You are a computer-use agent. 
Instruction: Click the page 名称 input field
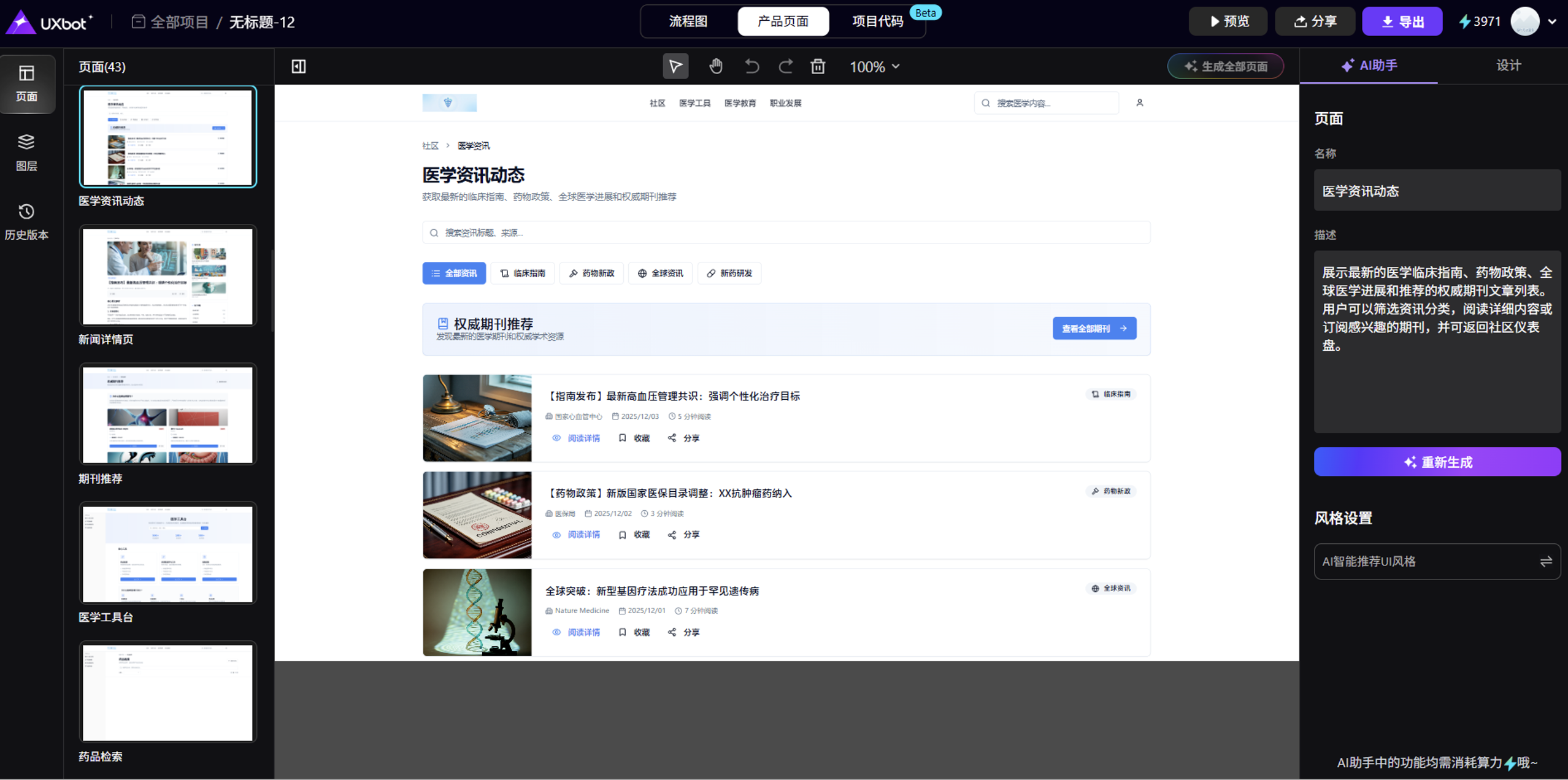pyautogui.click(x=1437, y=191)
